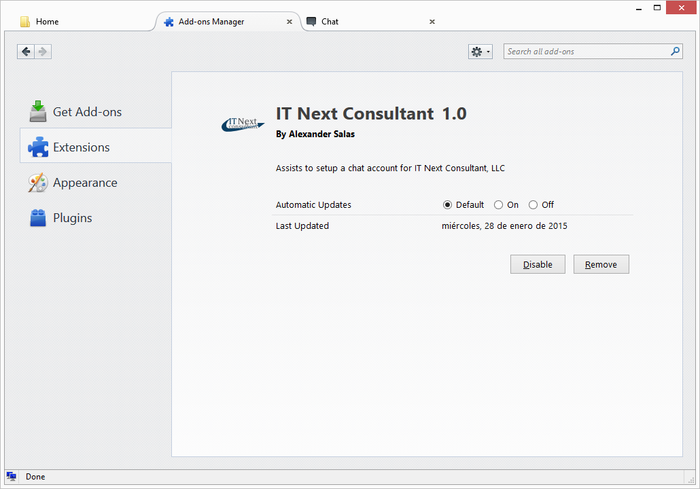Click the blue puzzle piece Extensions icon
The image size is (700, 489).
38,147
